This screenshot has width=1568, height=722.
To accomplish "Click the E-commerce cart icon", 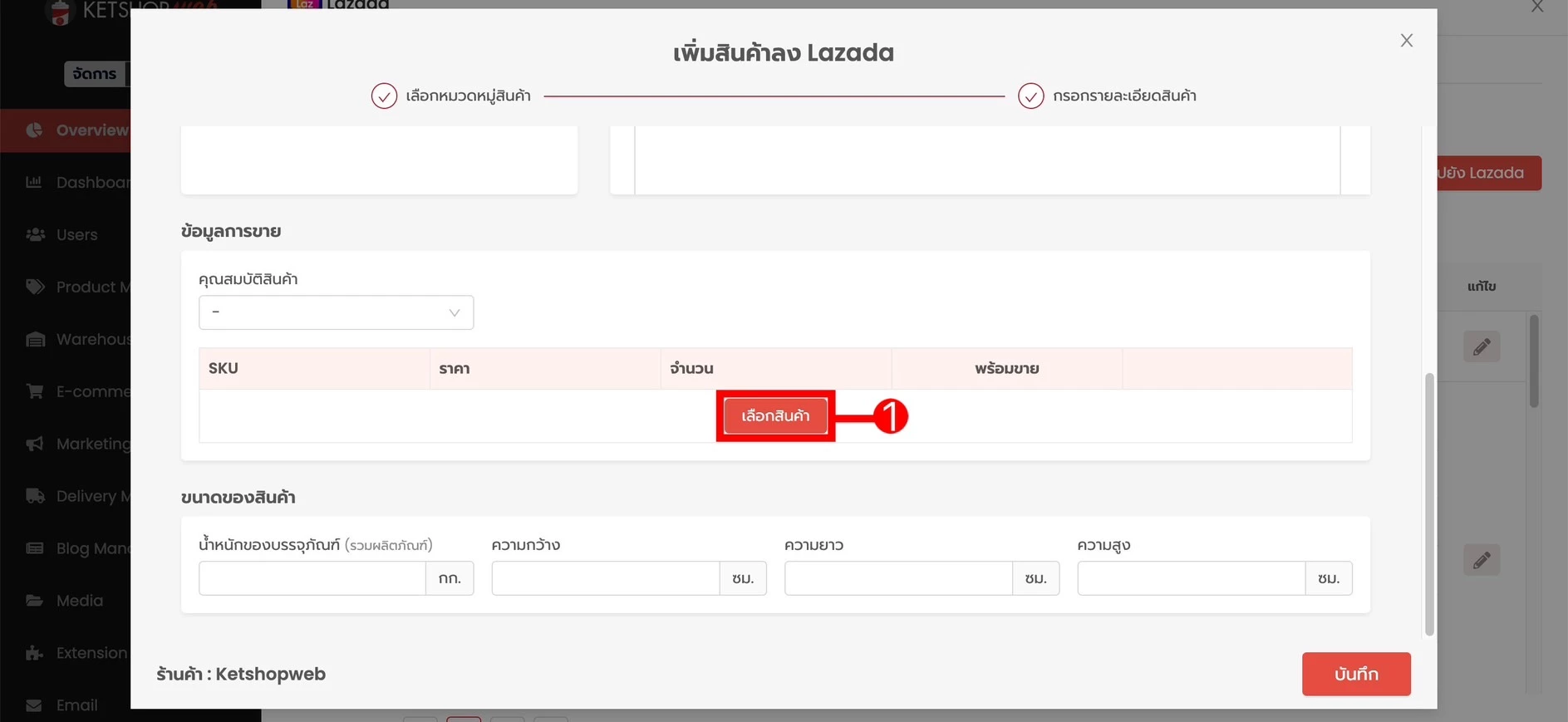I will (35, 391).
